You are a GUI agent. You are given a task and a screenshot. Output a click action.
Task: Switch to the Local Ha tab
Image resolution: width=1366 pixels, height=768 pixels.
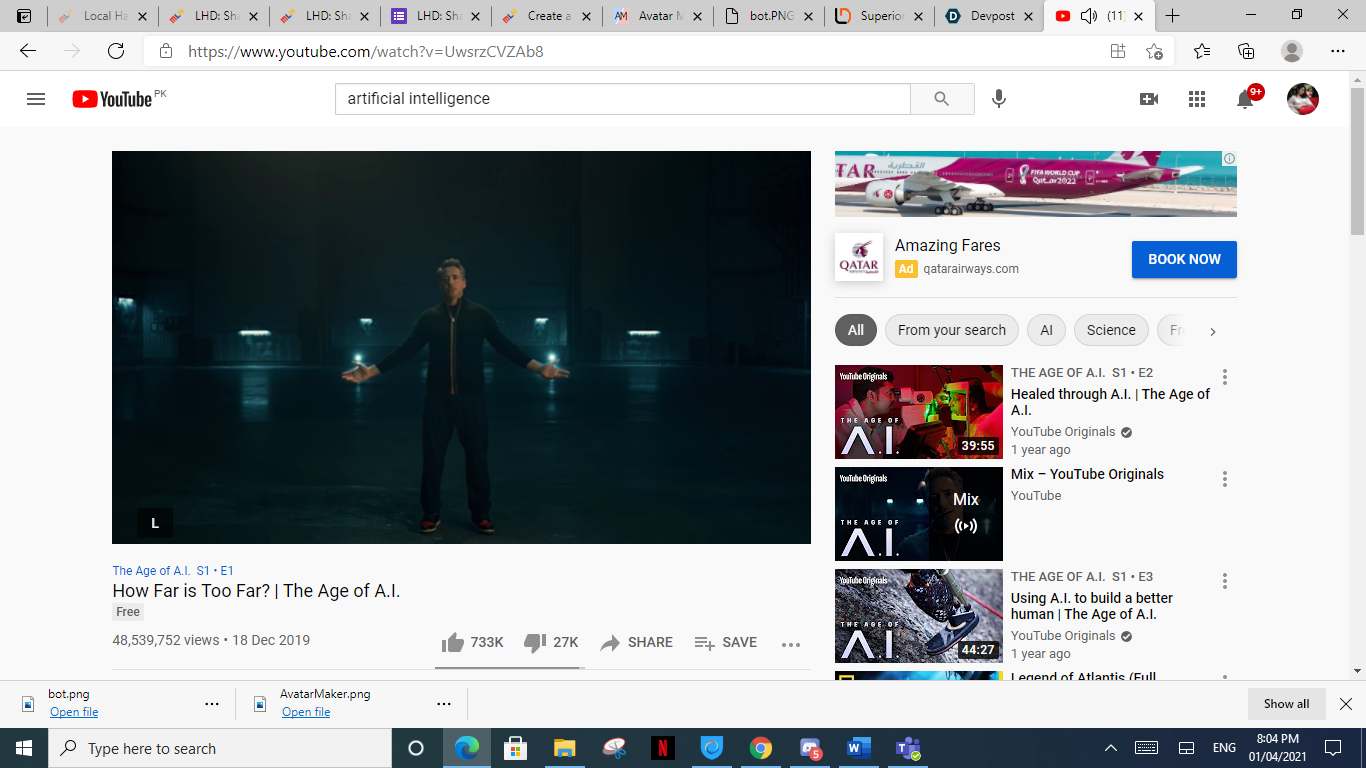pyautogui.click(x=104, y=16)
